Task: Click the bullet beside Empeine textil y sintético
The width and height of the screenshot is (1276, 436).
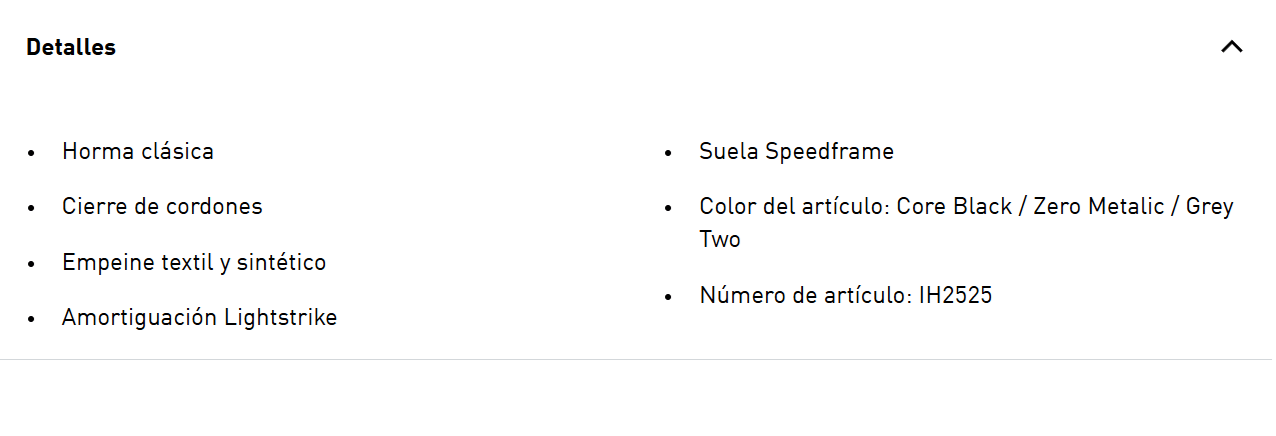Action: click(x=32, y=264)
